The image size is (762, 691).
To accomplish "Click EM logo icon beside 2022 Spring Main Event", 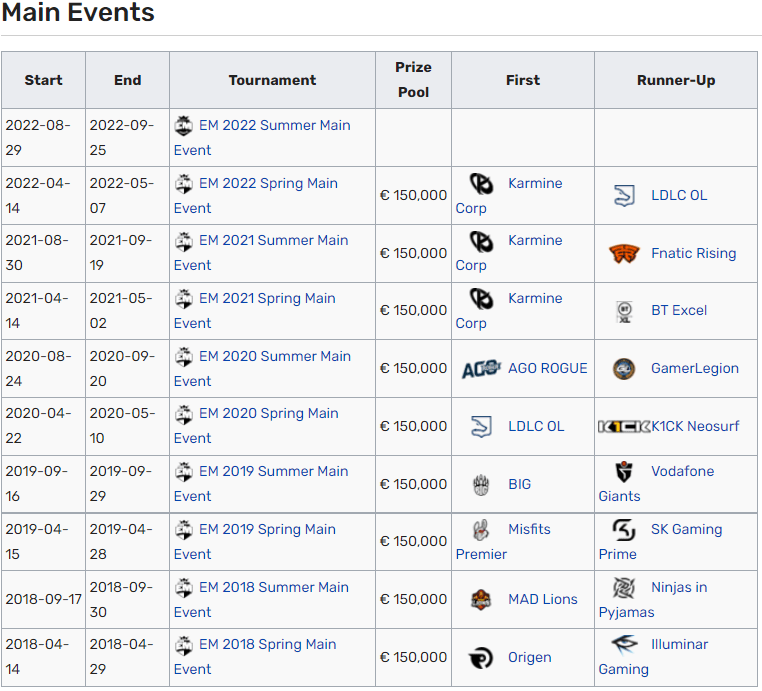I will click(184, 184).
